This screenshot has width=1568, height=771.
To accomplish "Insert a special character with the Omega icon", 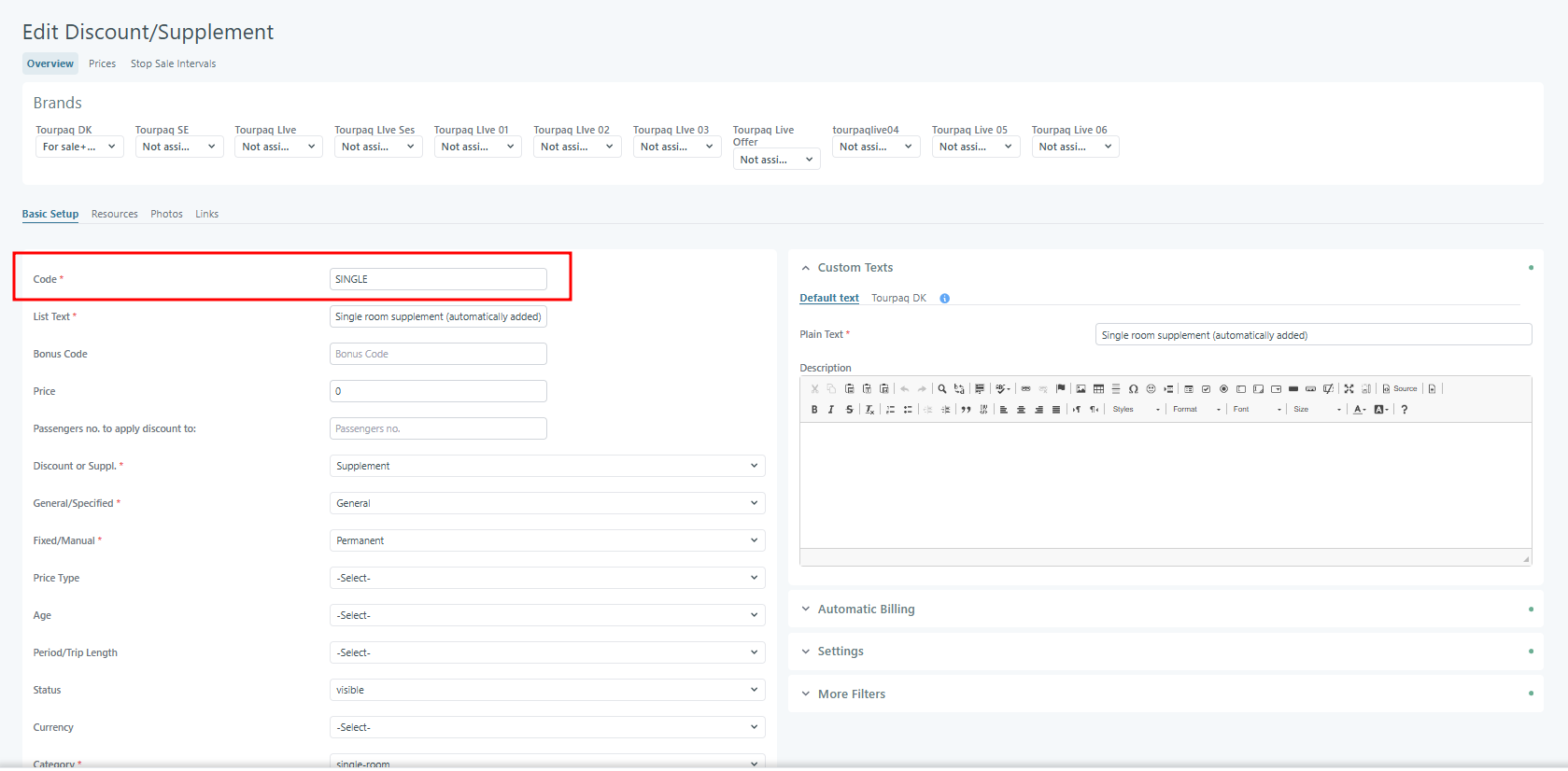I will [1133, 389].
